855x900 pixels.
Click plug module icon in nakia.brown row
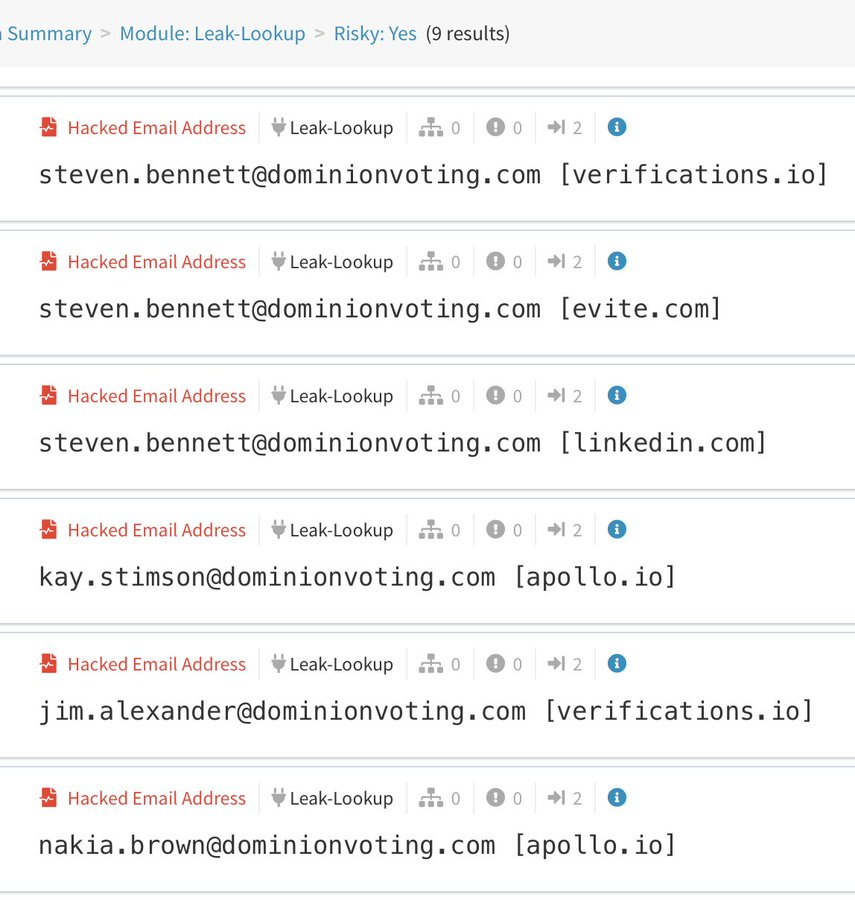[x=278, y=797]
